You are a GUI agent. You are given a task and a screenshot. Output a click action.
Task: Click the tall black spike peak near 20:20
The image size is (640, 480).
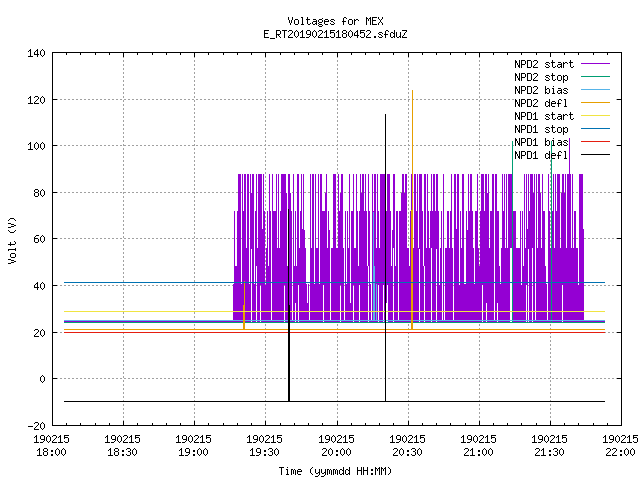pos(385,115)
